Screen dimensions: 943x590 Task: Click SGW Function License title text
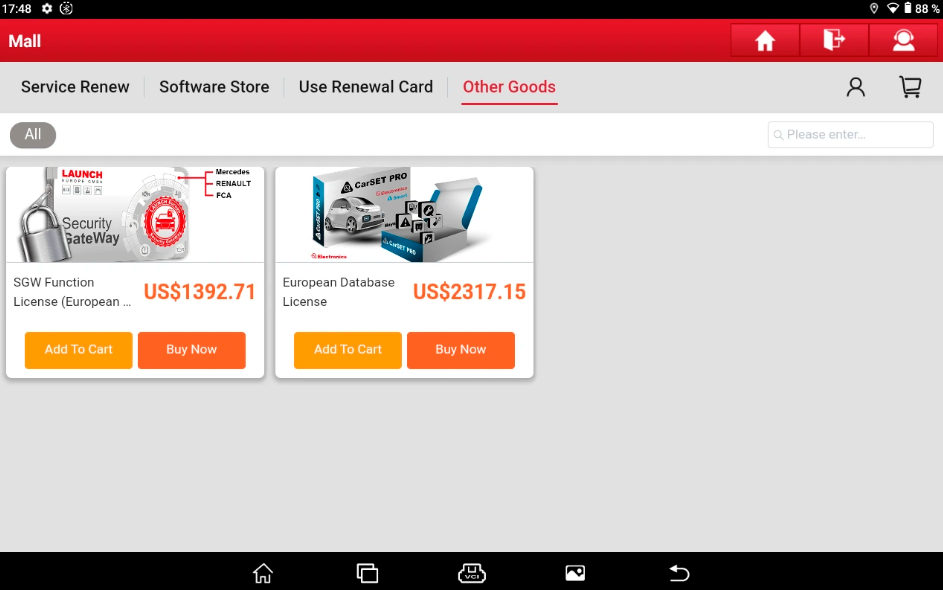[x=72, y=292]
